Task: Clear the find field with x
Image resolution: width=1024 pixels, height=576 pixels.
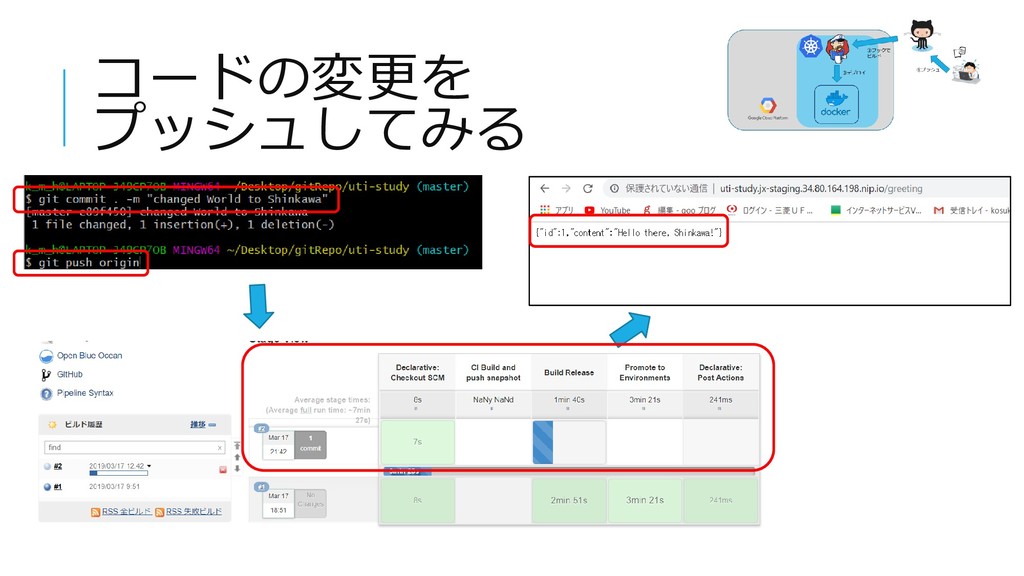Action: [x=219, y=447]
